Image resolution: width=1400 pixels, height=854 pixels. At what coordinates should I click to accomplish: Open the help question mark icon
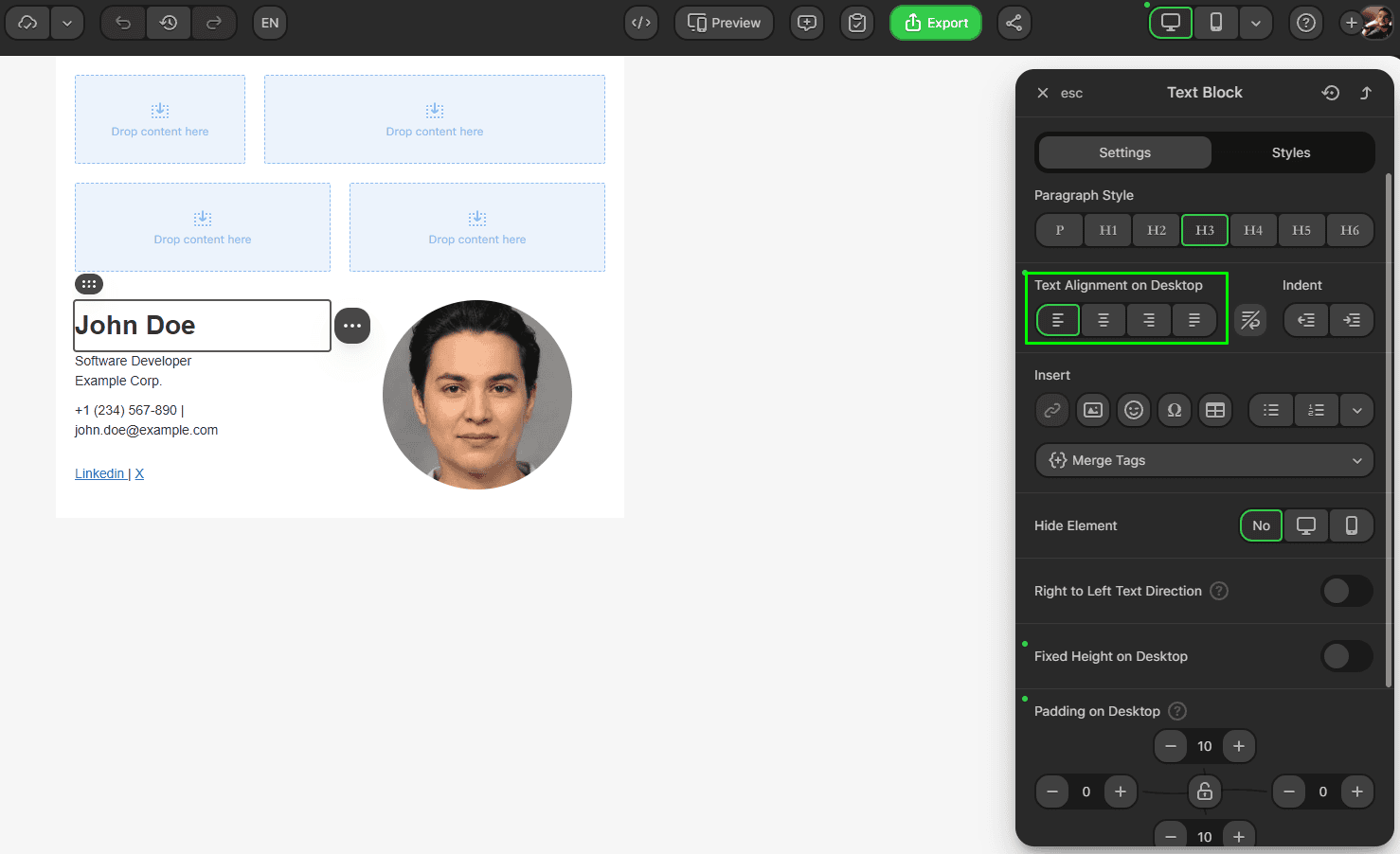point(1306,23)
